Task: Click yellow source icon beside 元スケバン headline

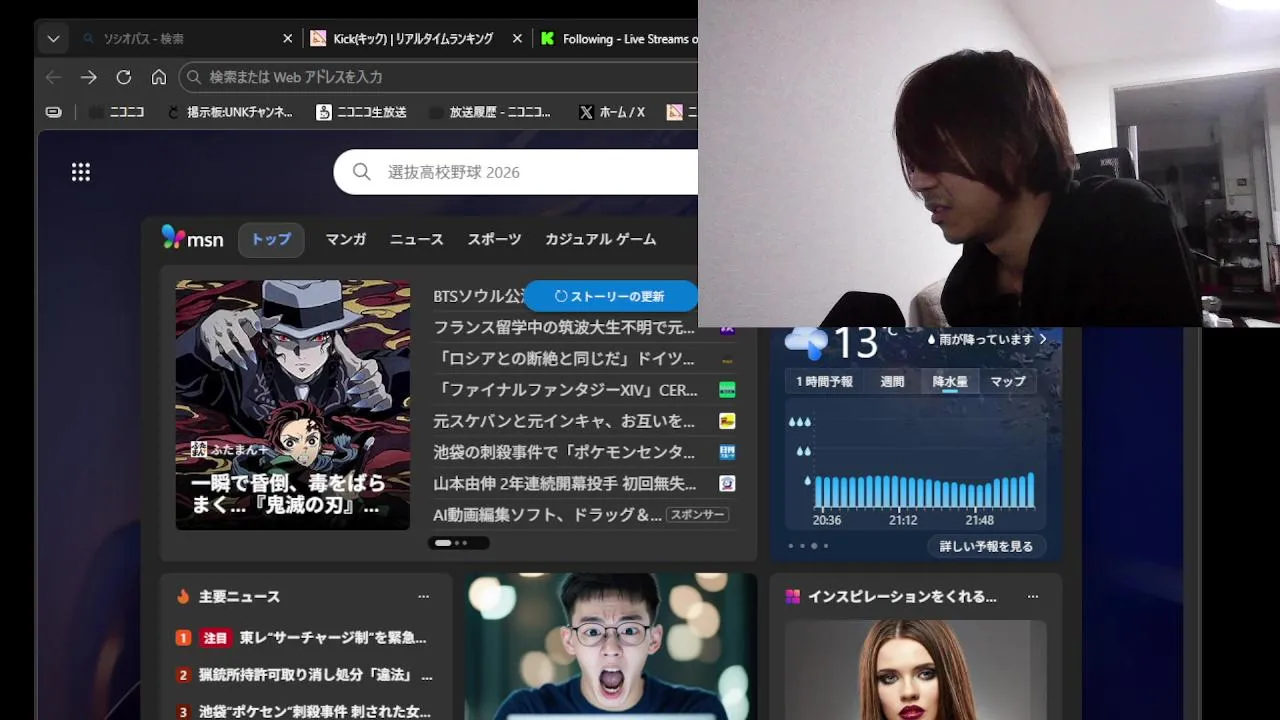Action: 727,421
